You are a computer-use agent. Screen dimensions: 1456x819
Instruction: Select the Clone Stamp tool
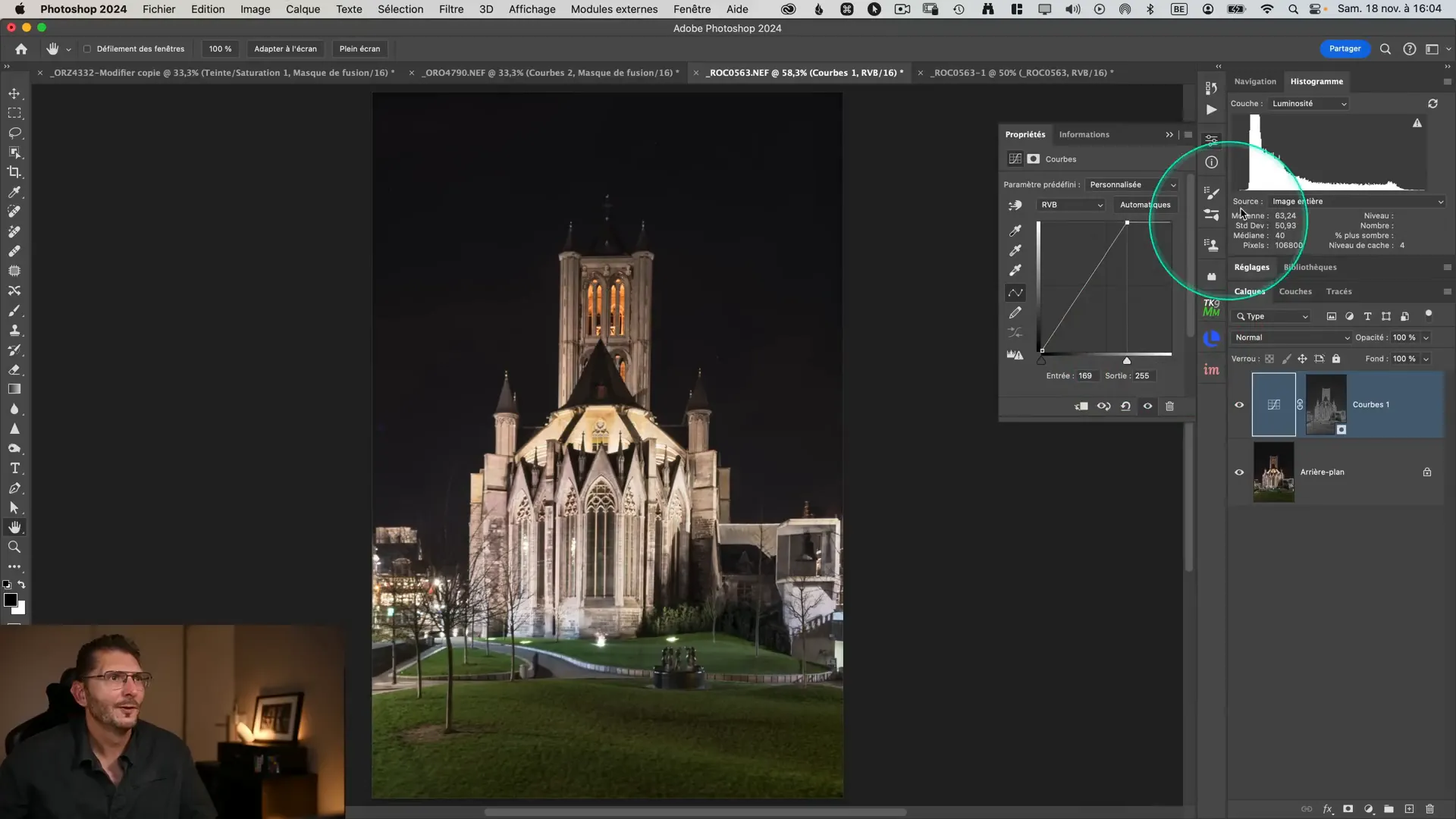click(14, 331)
